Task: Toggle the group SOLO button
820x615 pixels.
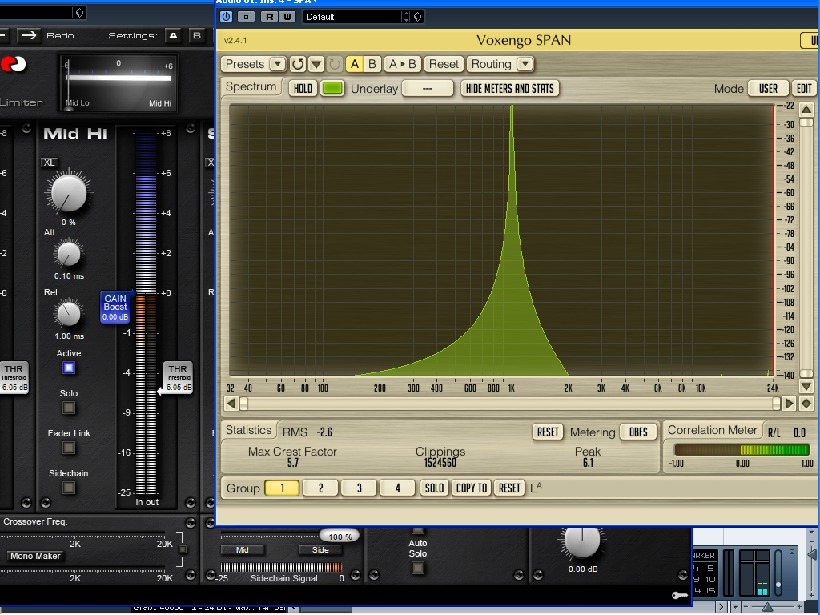Action: [x=434, y=488]
